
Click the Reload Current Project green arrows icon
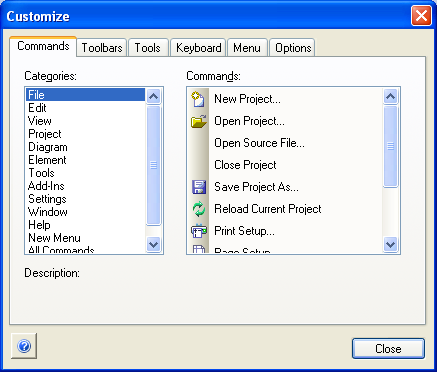point(199,209)
